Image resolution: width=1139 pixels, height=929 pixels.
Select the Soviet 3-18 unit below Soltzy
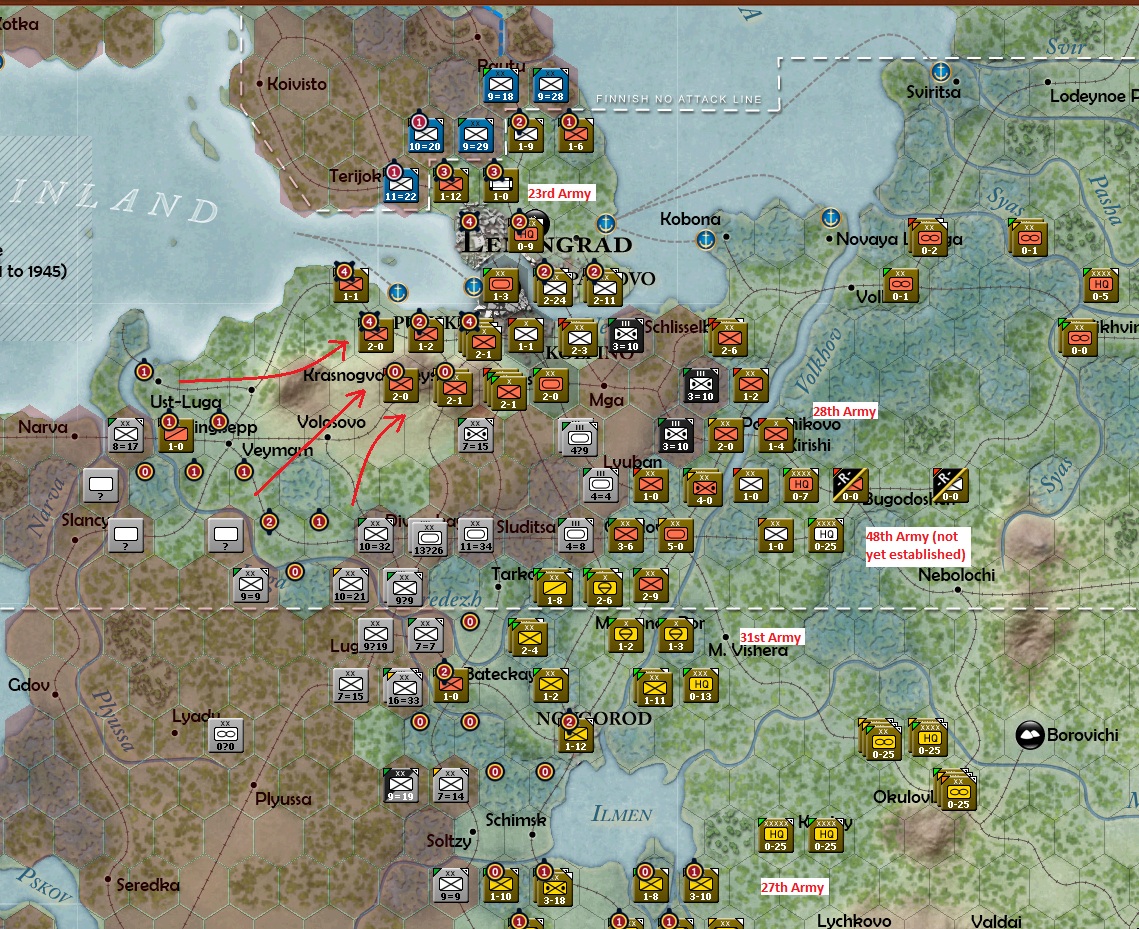coord(554,888)
